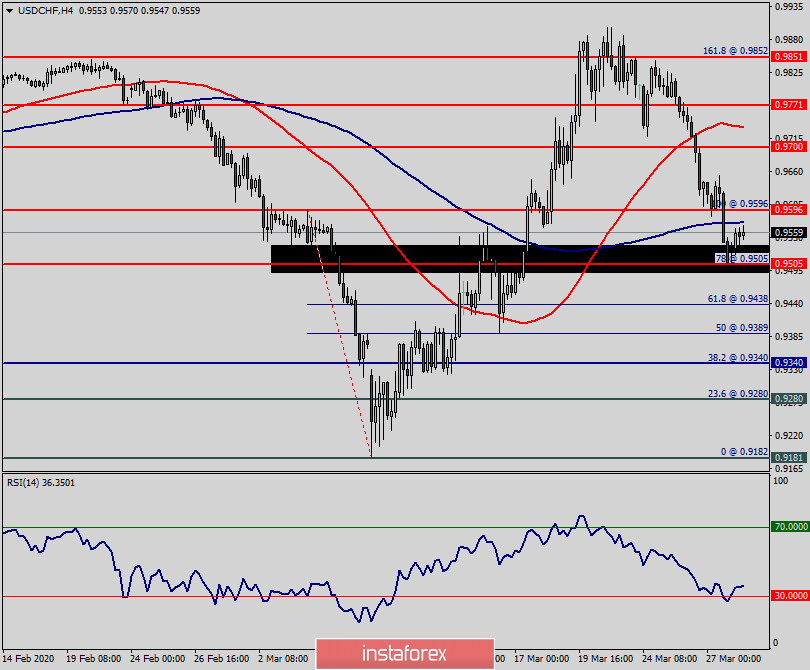
Task: Click the 50 @ 0.9389 Fibonacci label
Action: 741,327
